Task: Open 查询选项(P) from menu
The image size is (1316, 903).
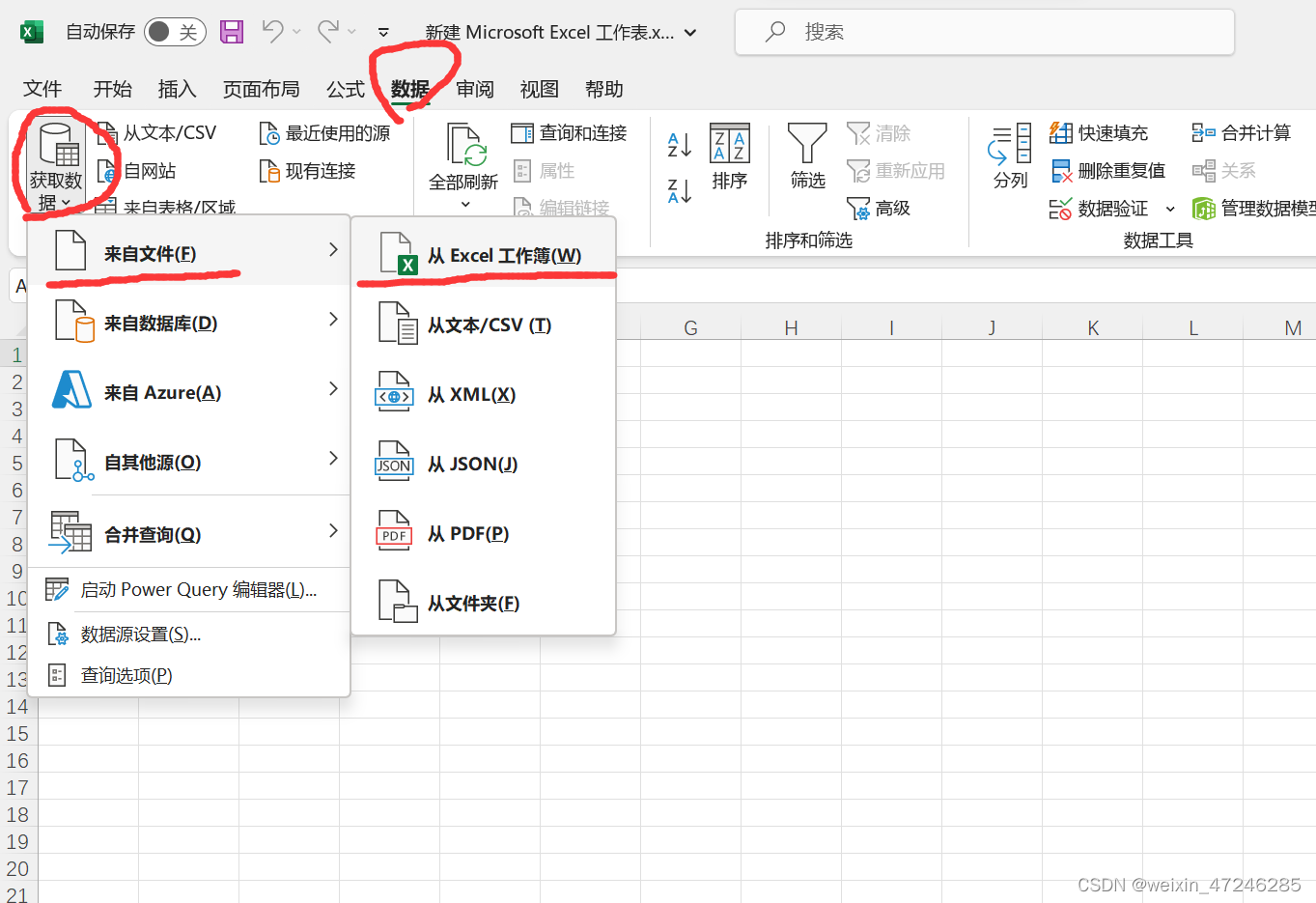Action: click(x=189, y=675)
